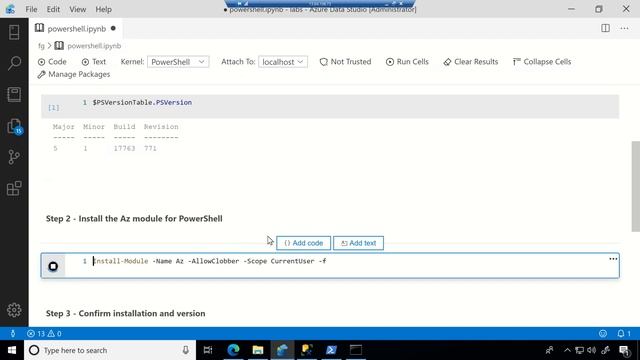Select the powershell.ipynb tab
Screen dimensions: 640x360
[x=76, y=29]
